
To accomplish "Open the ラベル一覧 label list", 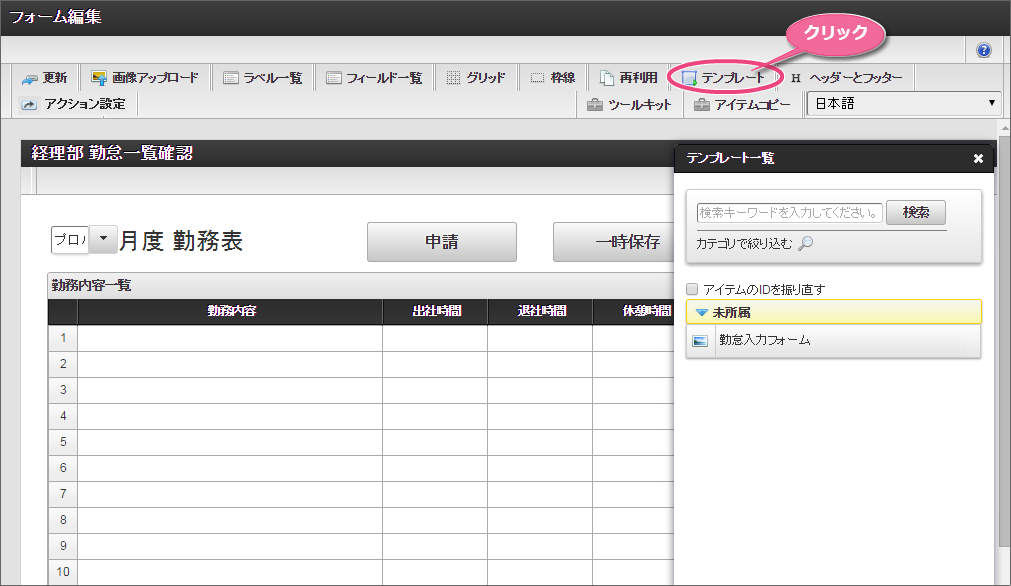I will (x=262, y=78).
